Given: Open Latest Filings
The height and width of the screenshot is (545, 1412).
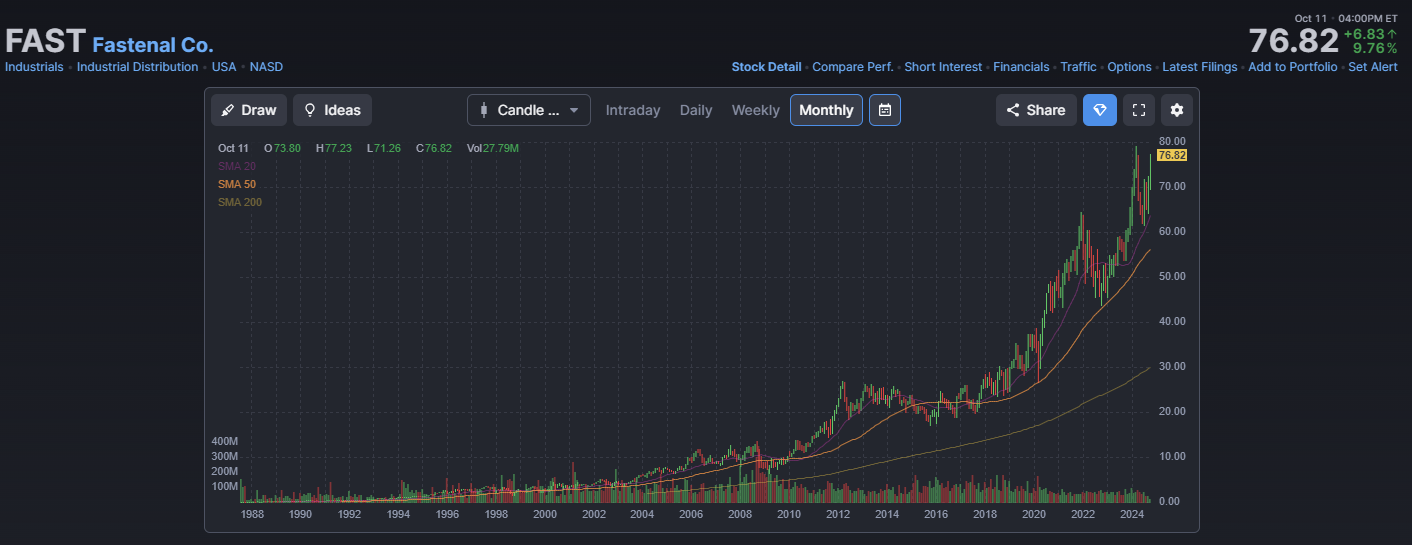Looking at the screenshot, I should [x=1199, y=67].
